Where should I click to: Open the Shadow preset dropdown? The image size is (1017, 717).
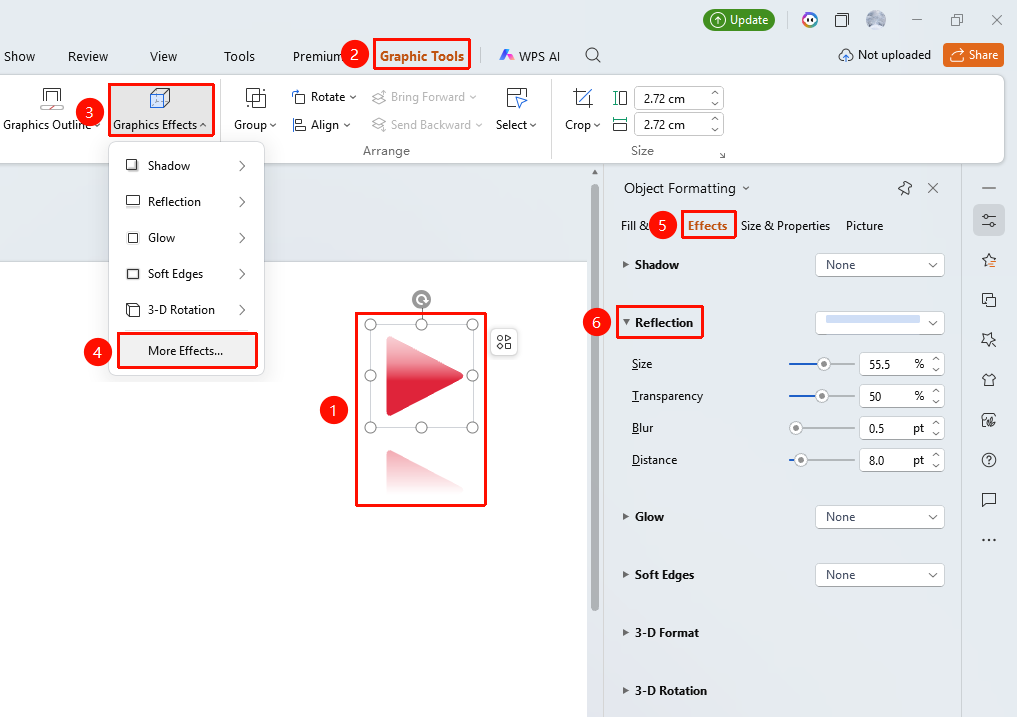pos(879,265)
